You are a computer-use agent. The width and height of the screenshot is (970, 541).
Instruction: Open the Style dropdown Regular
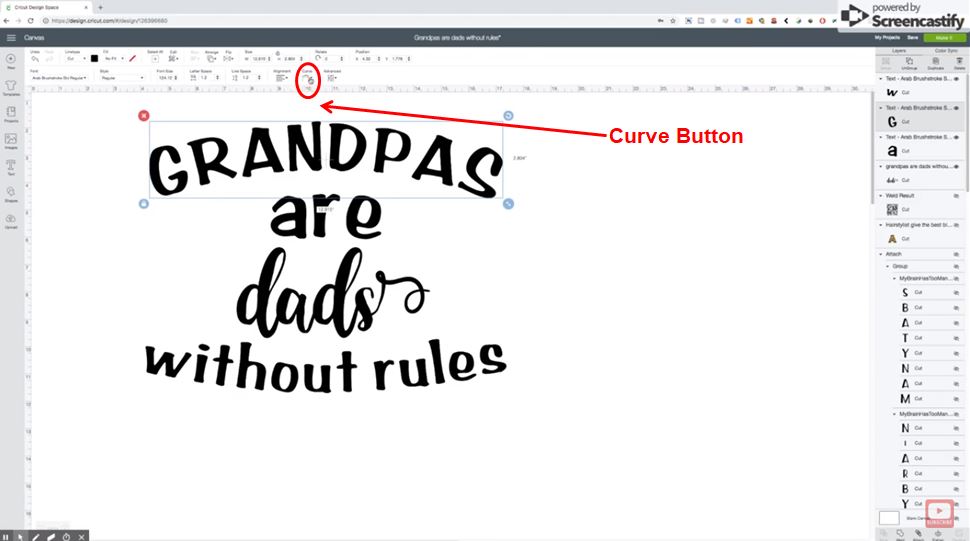122,78
